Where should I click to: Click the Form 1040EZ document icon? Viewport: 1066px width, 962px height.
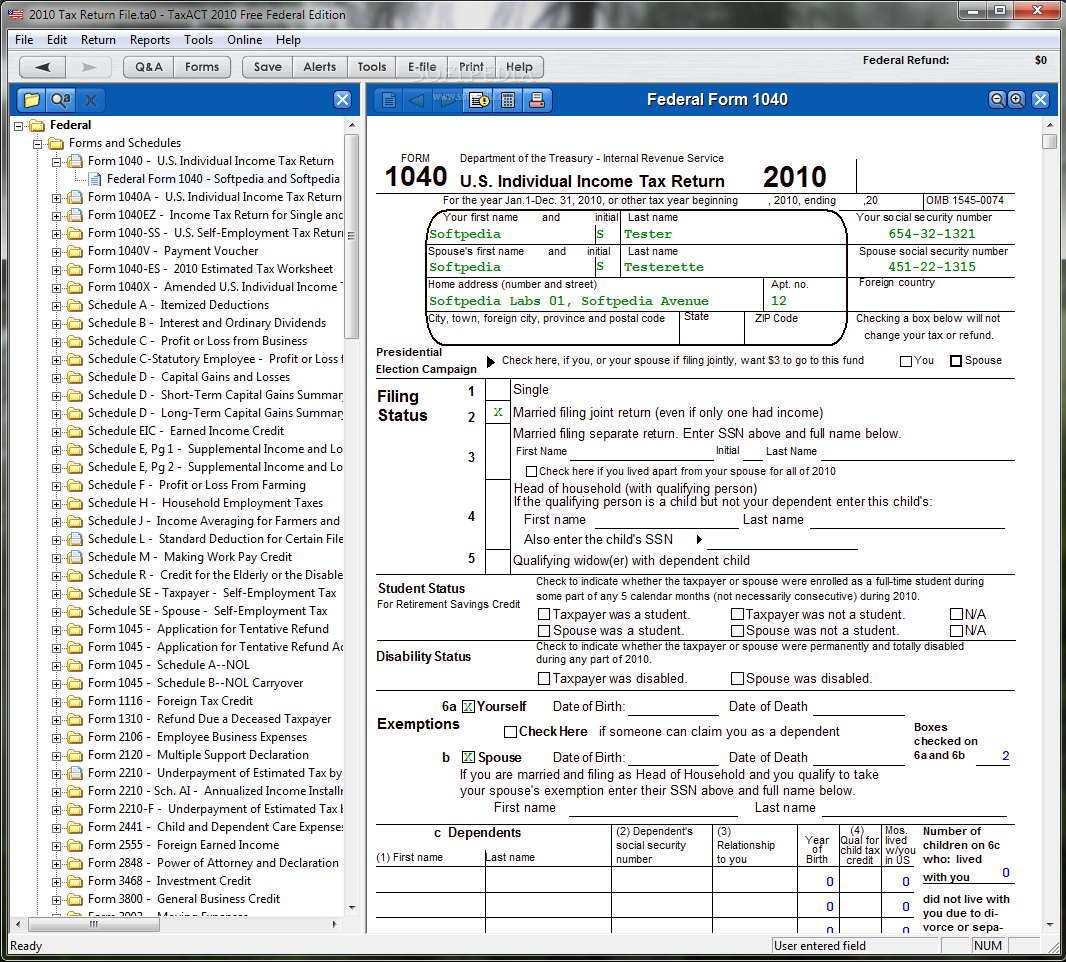point(75,215)
